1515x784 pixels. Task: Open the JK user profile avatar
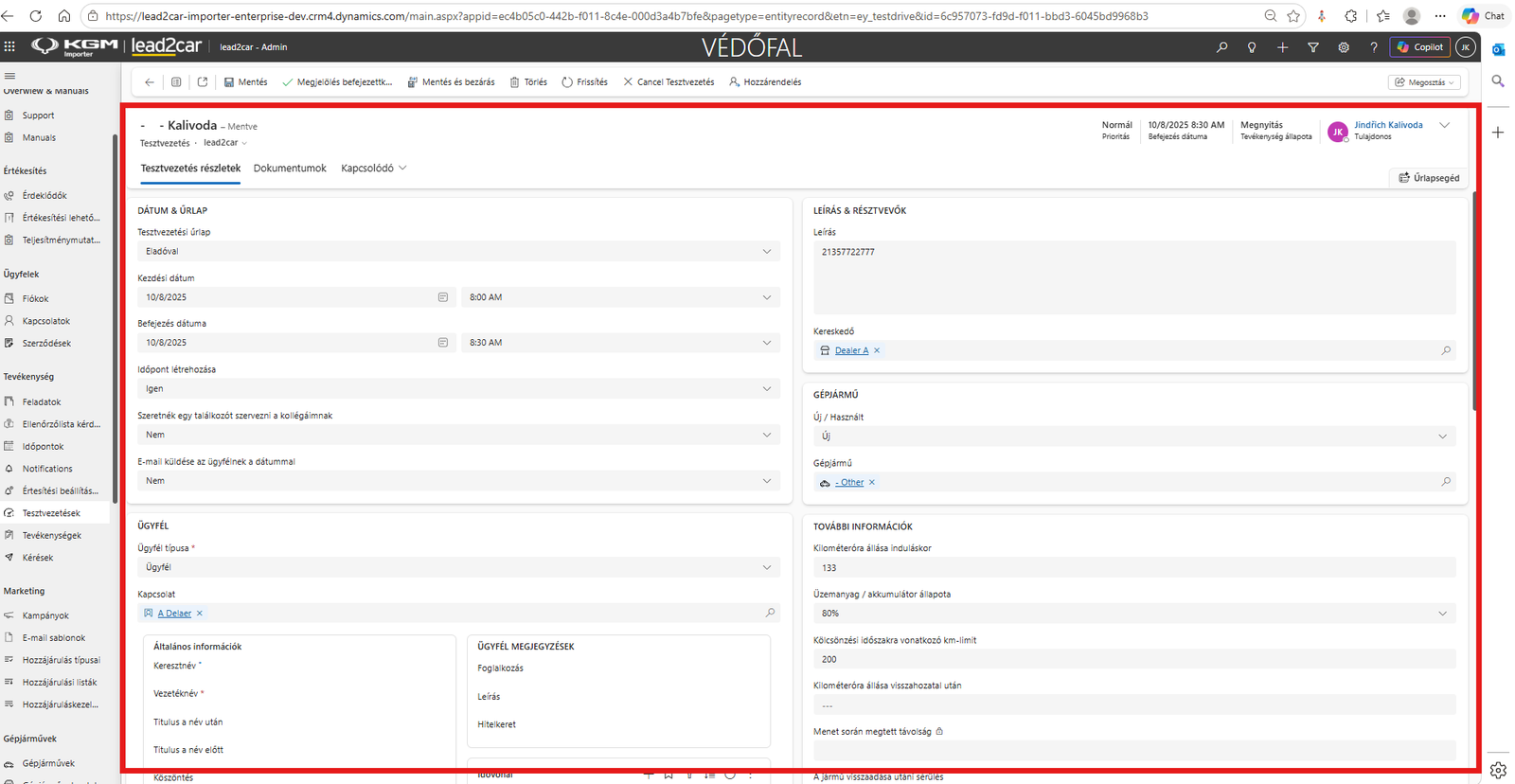(1465, 47)
